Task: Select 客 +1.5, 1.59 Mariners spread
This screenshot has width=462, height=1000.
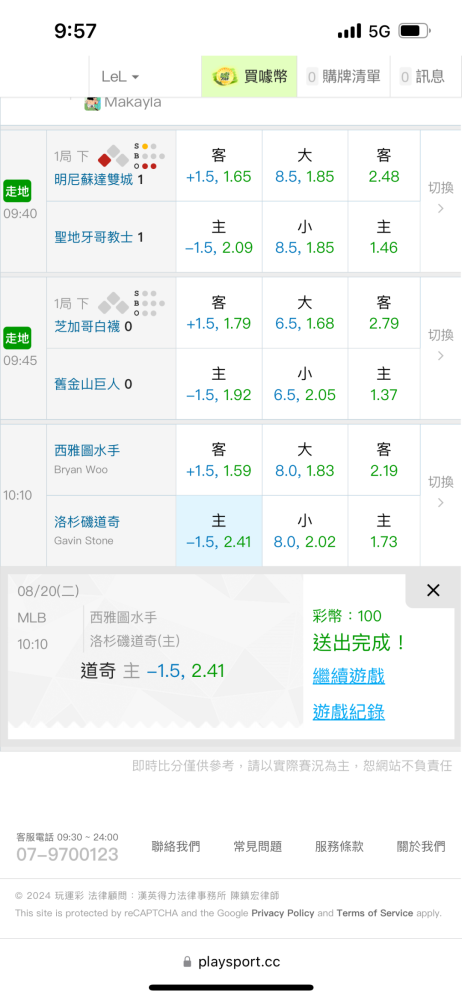Action: click(x=219, y=460)
